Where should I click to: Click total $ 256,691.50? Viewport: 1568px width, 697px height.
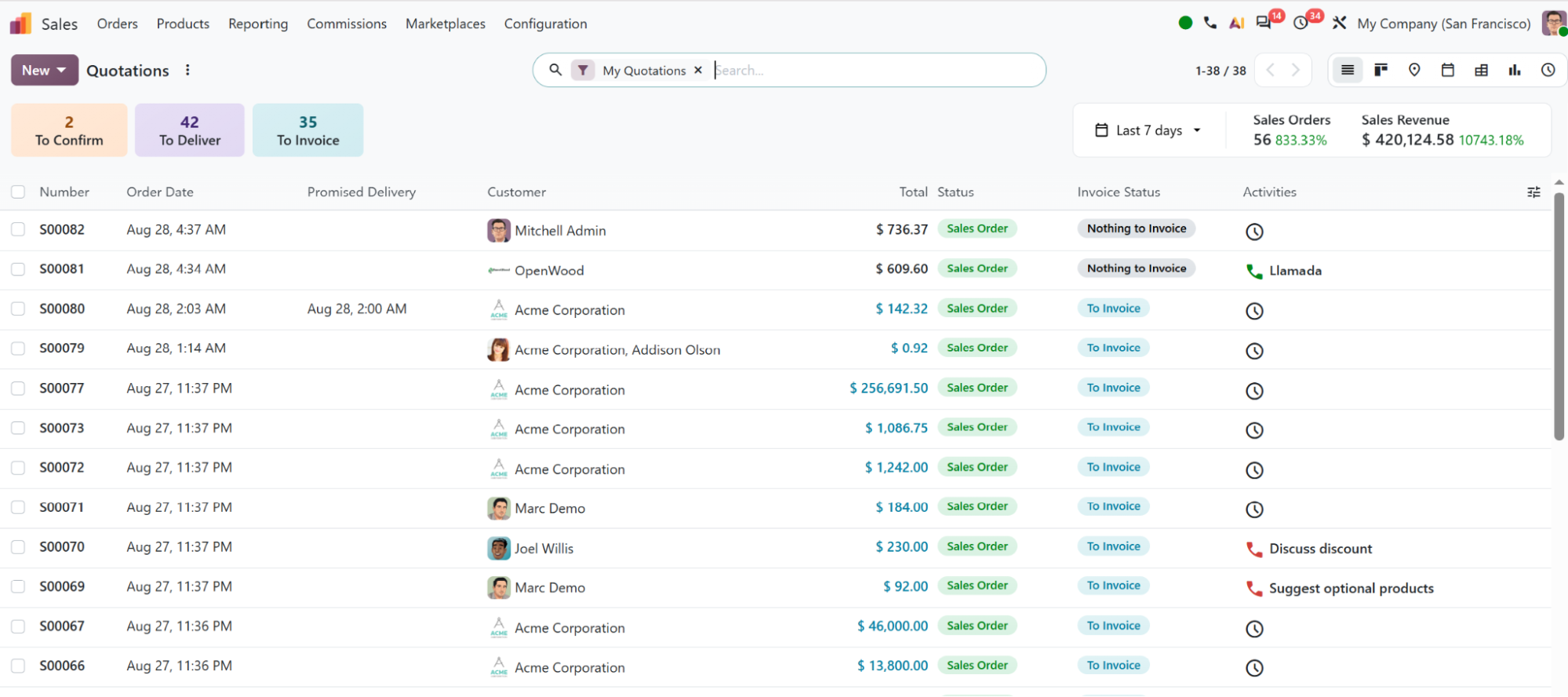pos(889,388)
